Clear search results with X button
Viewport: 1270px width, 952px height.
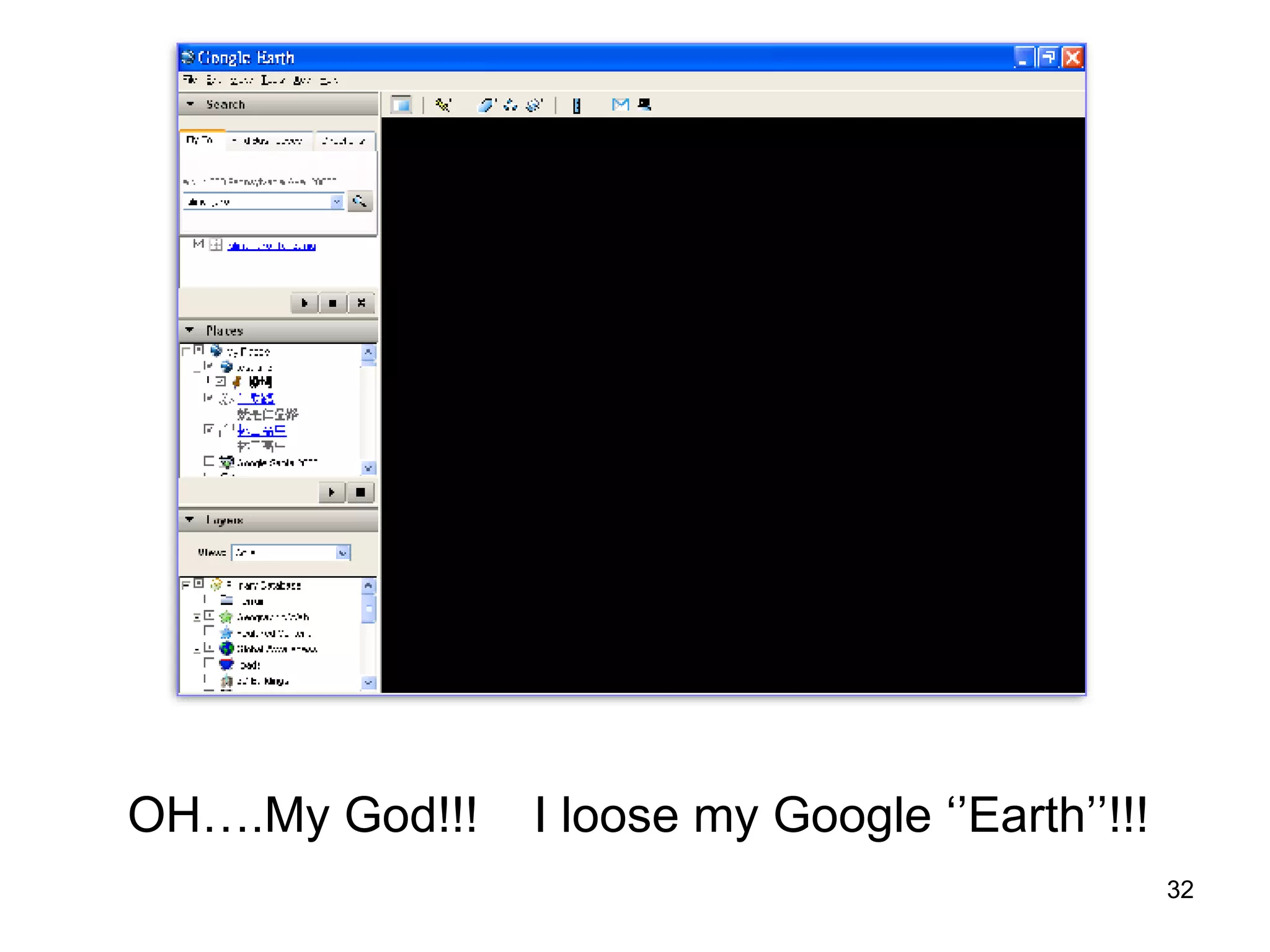tap(361, 303)
